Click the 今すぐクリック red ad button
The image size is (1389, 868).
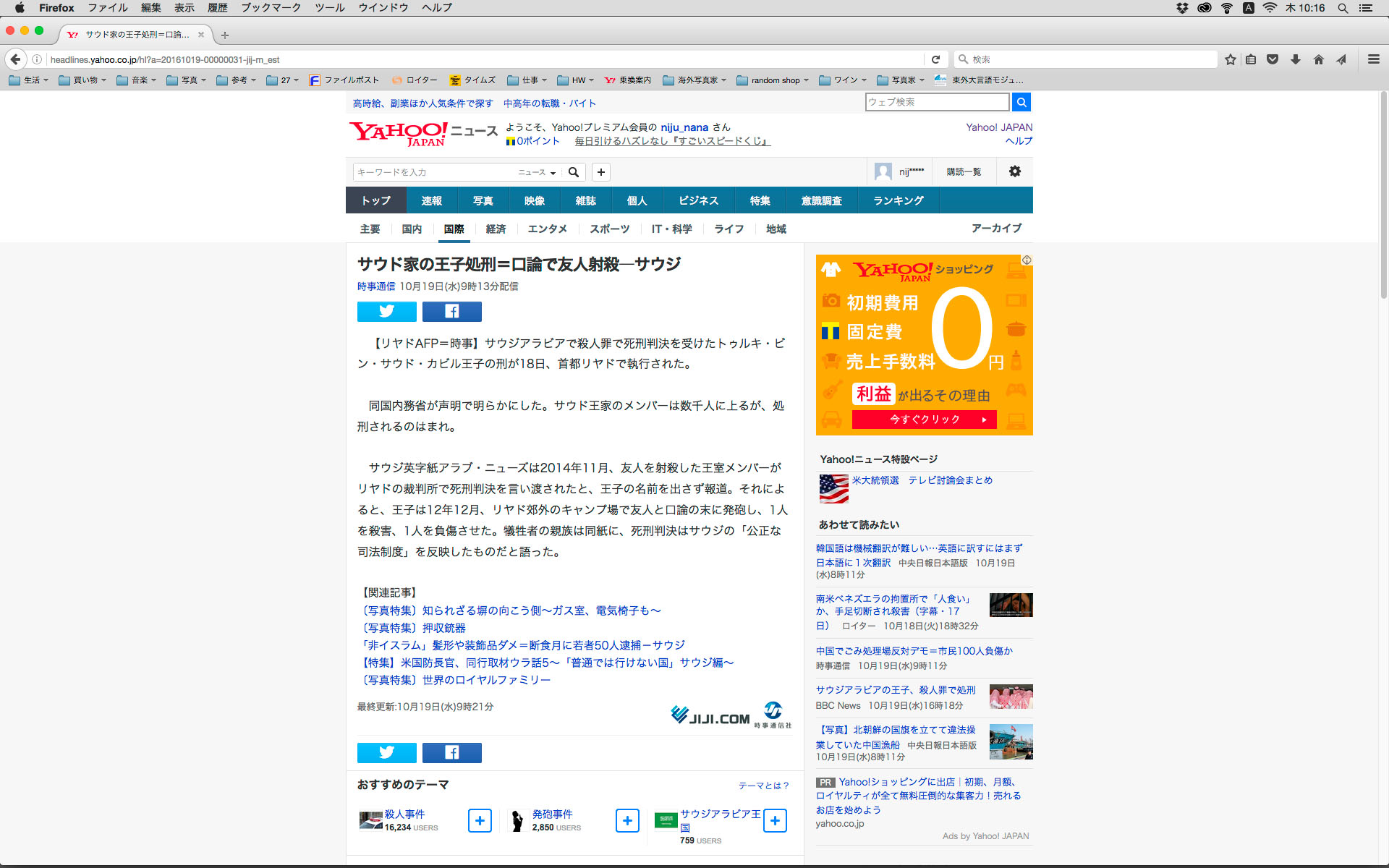(924, 420)
